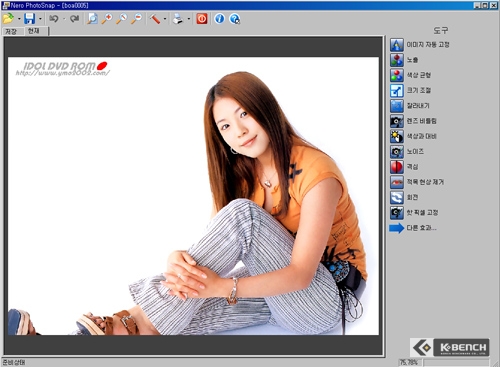The height and width of the screenshot is (367, 500).
Task: Undo the last edit
Action: 54,19
